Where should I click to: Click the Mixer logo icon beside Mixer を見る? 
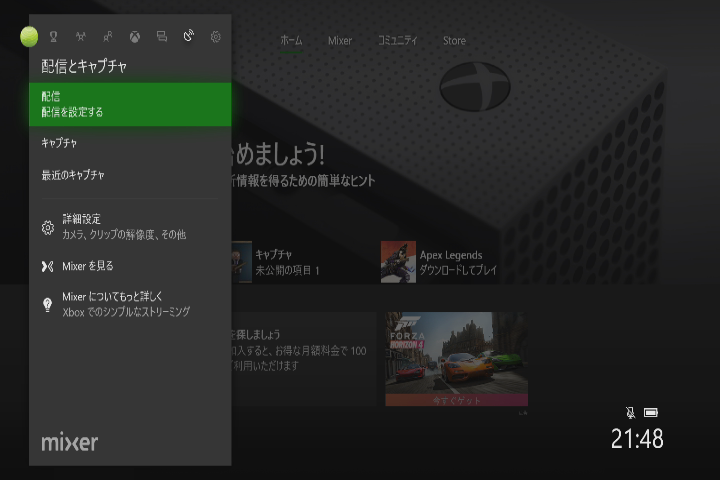click(x=47, y=266)
